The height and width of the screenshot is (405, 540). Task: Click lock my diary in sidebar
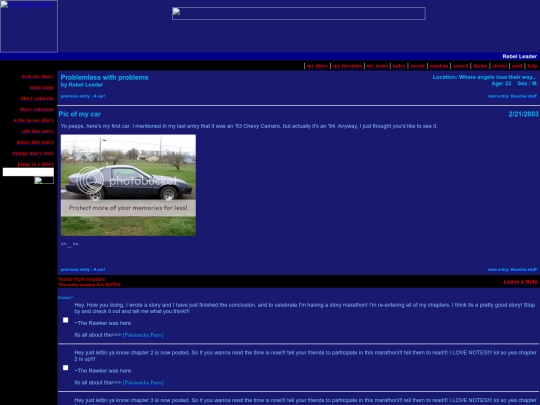tap(38, 76)
